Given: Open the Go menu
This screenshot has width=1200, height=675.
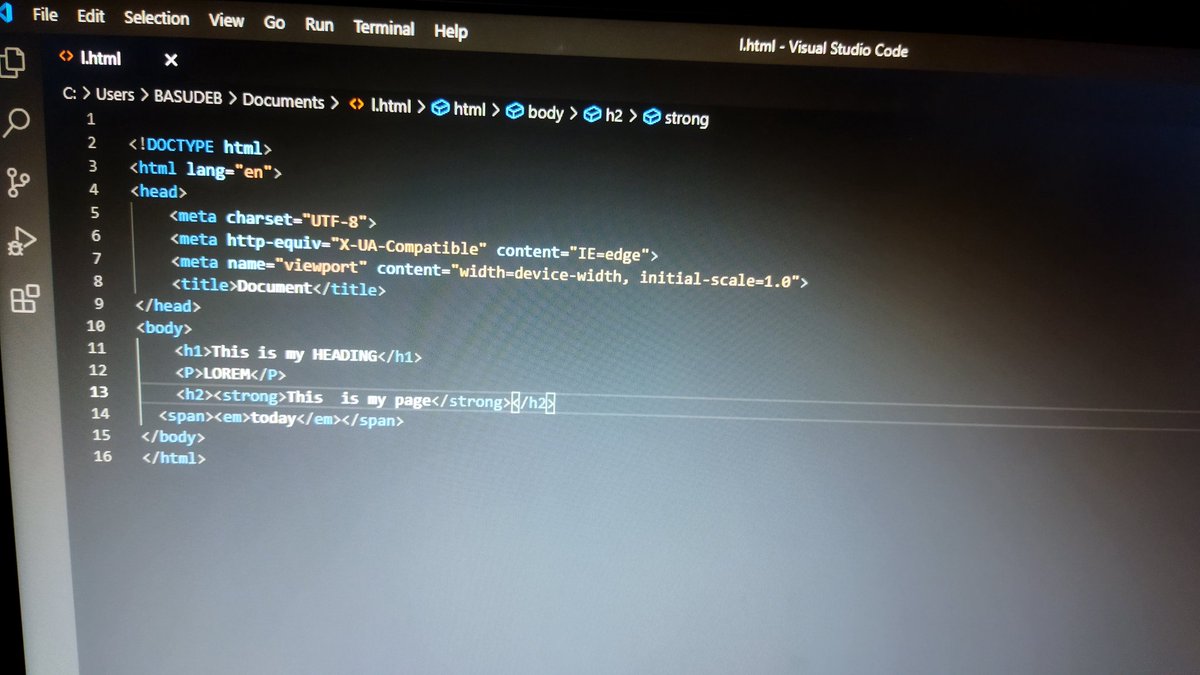Looking at the screenshot, I should pyautogui.click(x=274, y=22).
